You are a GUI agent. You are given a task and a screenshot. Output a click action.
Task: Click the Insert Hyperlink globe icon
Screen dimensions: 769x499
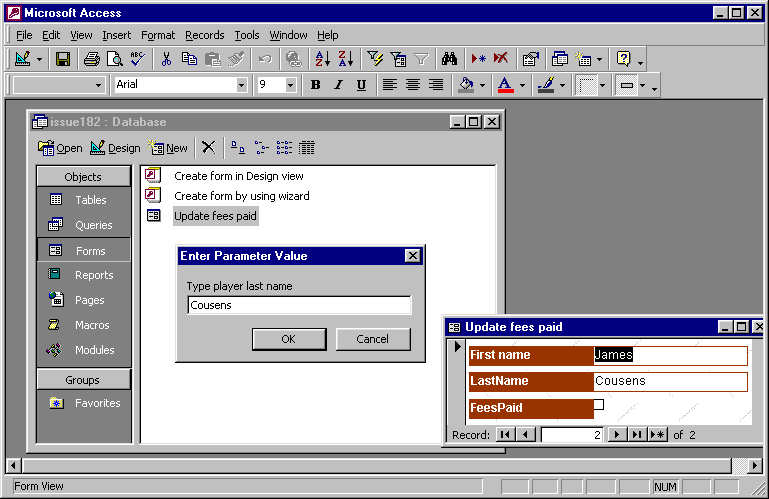click(293, 59)
